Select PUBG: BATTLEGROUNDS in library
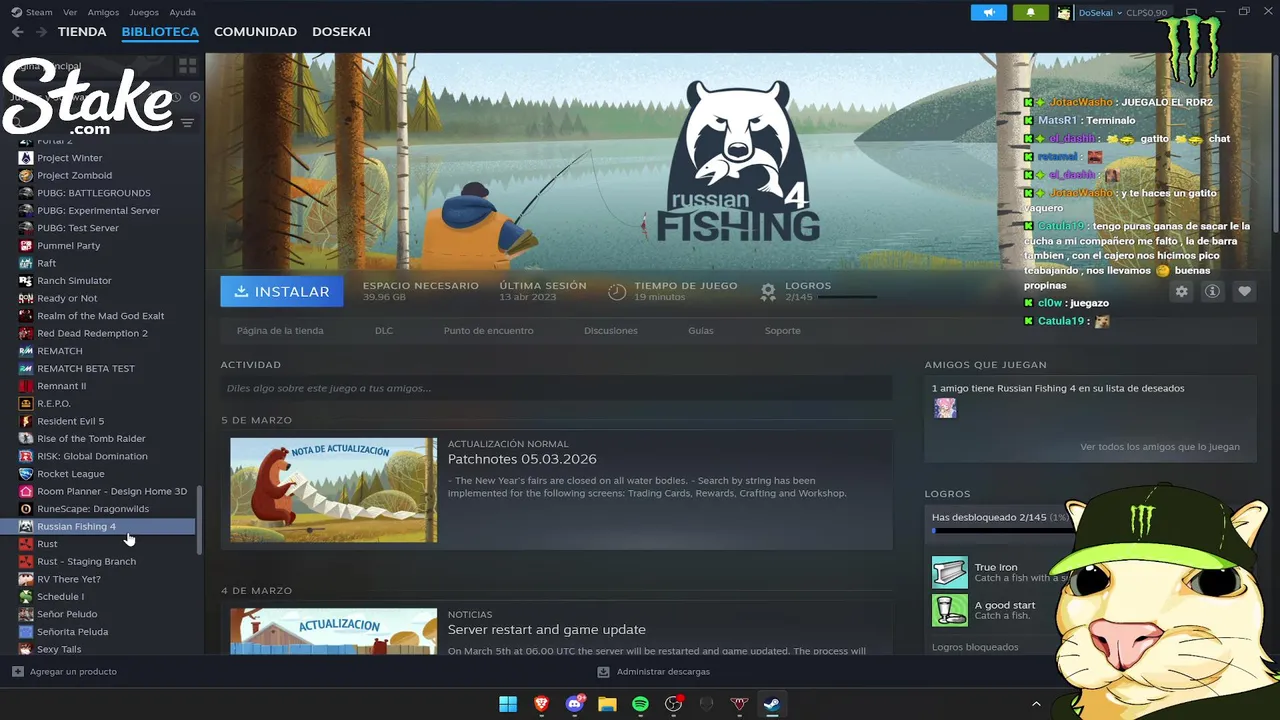 tap(94, 193)
